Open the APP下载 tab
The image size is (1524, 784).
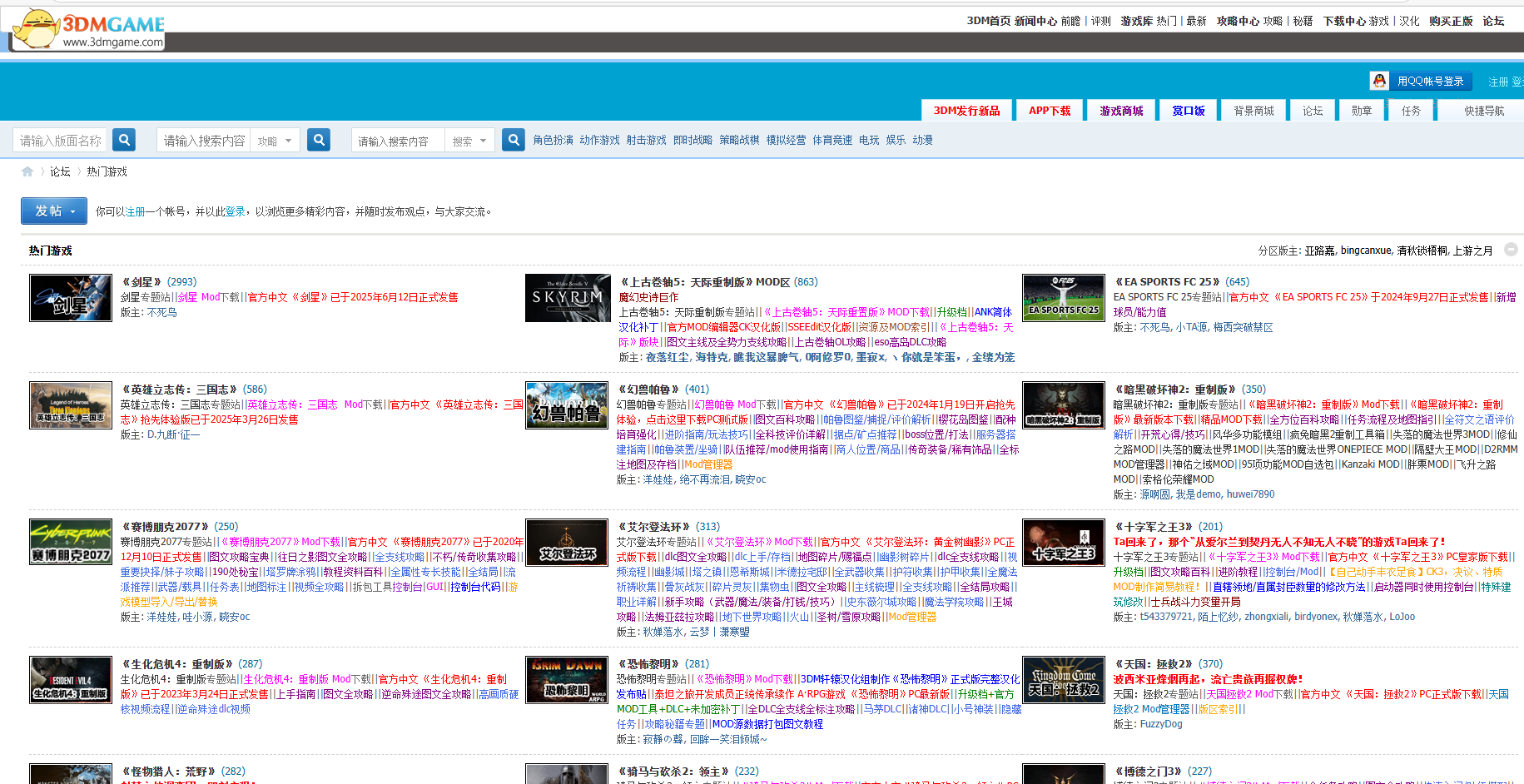tap(1050, 111)
